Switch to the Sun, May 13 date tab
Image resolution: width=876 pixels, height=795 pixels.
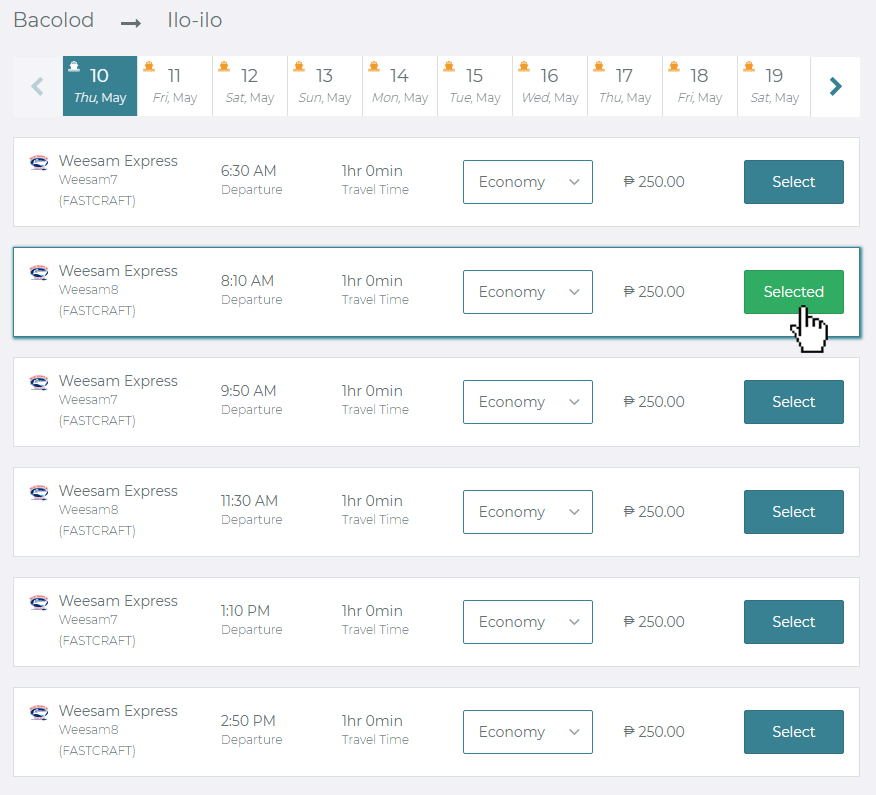325,86
